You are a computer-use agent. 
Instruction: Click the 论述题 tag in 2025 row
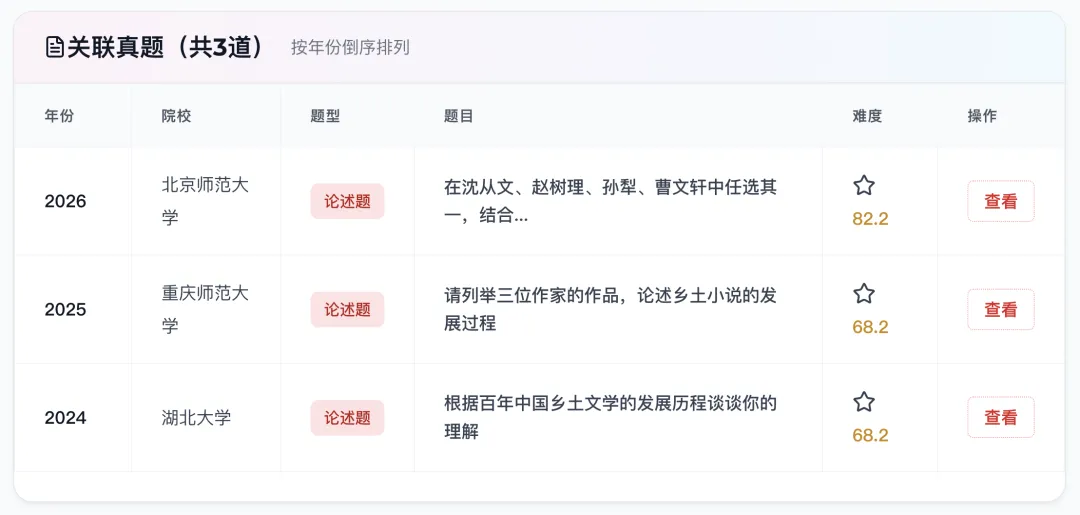[x=347, y=309]
